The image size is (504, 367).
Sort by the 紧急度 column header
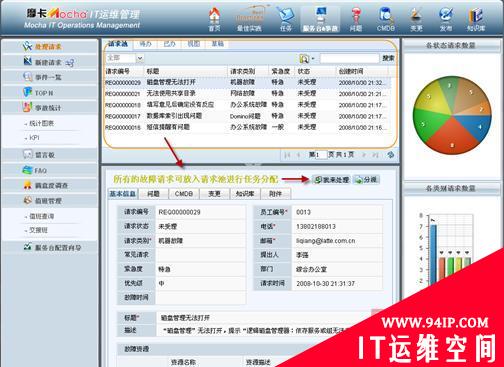pyautogui.click(x=281, y=71)
